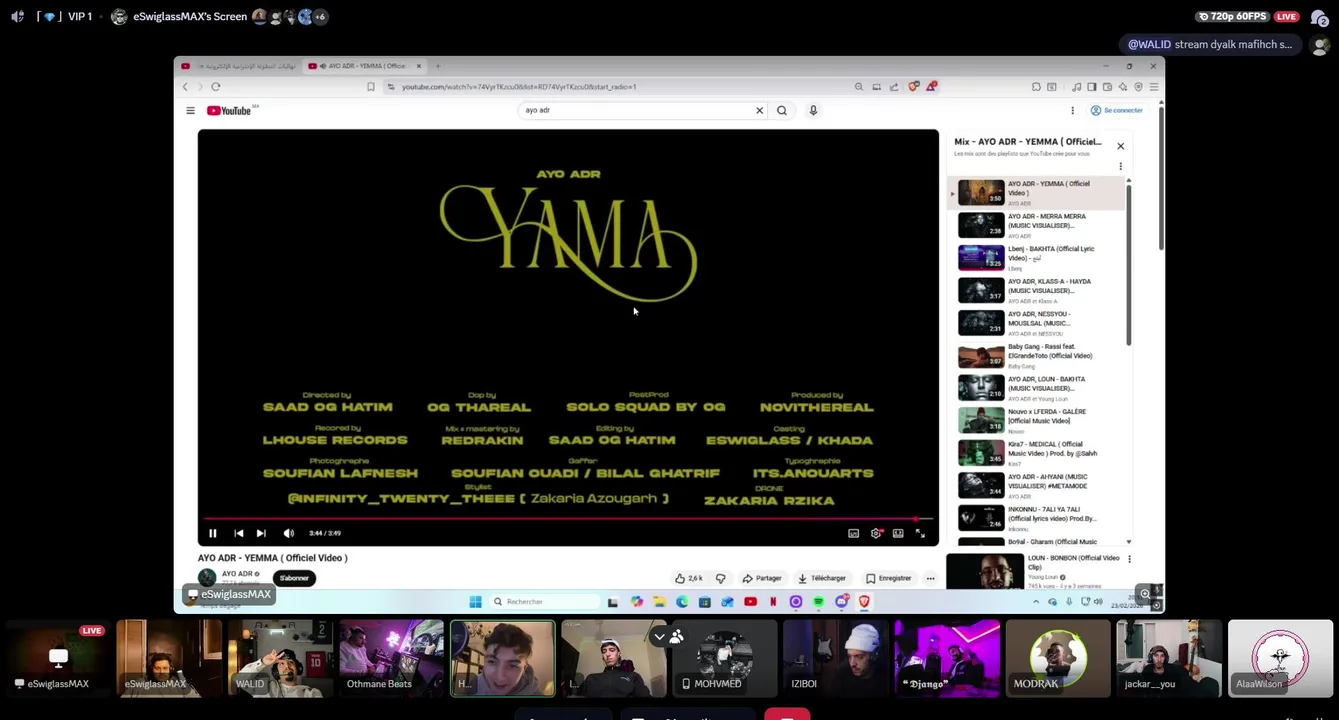Open the Mix playlist options menu
This screenshot has height=720, width=1339.
click(1120, 166)
